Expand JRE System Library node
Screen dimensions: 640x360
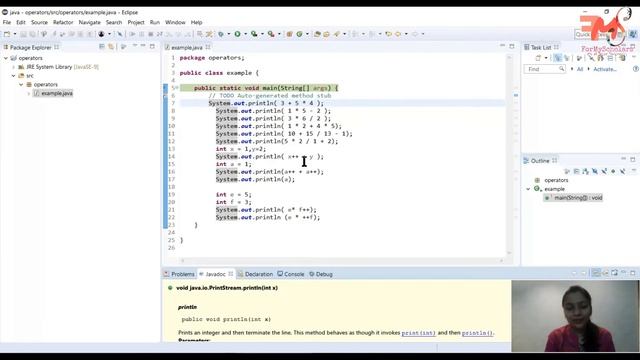(x=13, y=67)
